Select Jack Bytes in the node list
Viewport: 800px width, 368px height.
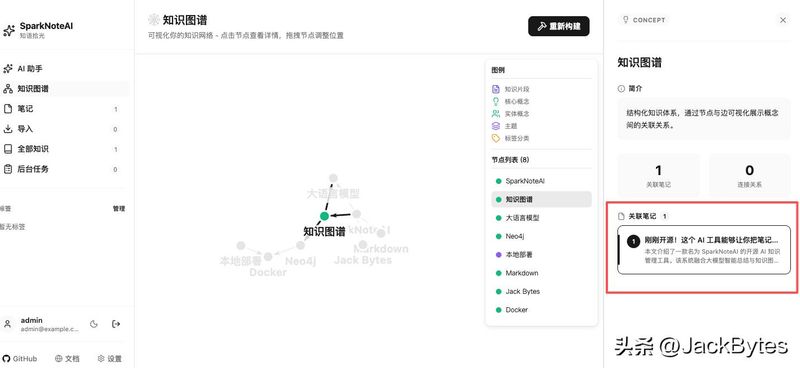point(541,291)
